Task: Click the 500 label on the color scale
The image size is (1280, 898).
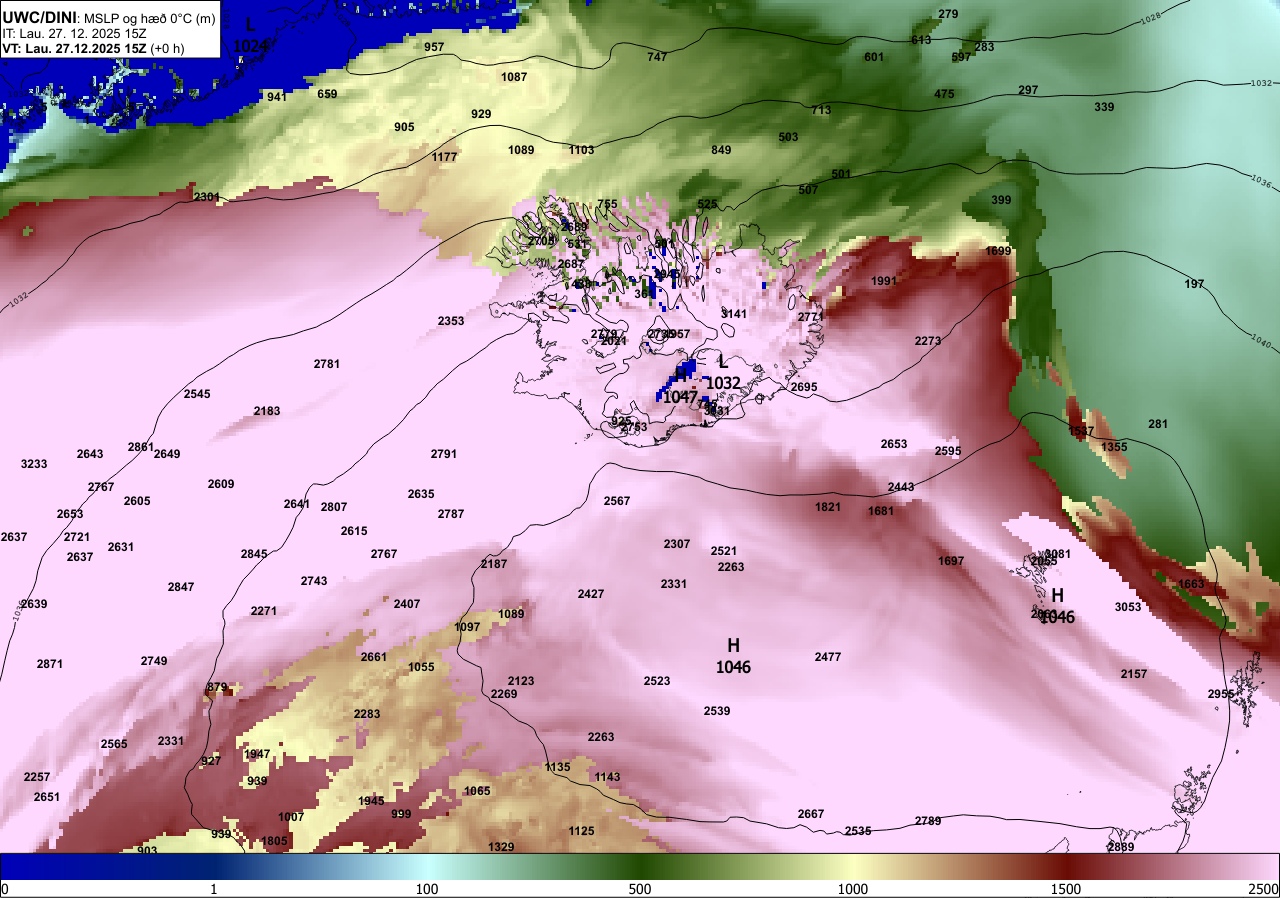Action: pos(640,889)
